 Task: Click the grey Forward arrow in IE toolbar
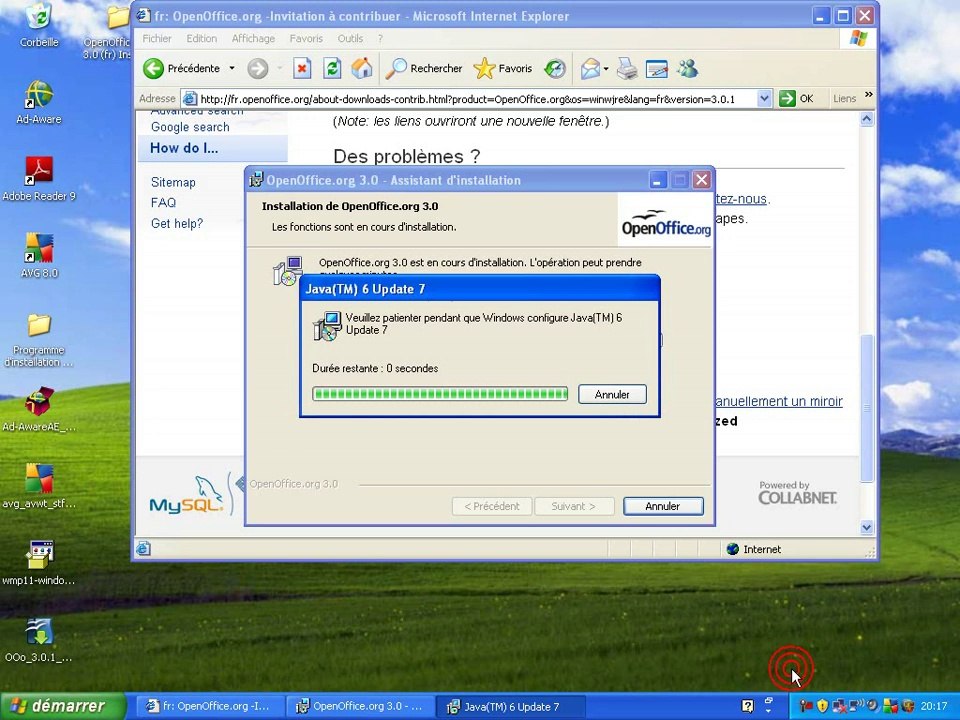[x=258, y=69]
